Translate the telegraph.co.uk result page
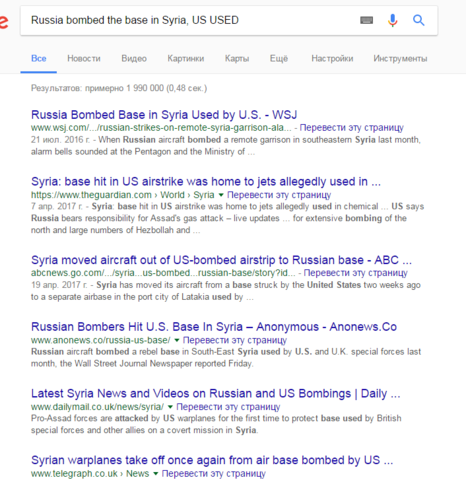Screen dimensions: 466x480 click(214, 473)
